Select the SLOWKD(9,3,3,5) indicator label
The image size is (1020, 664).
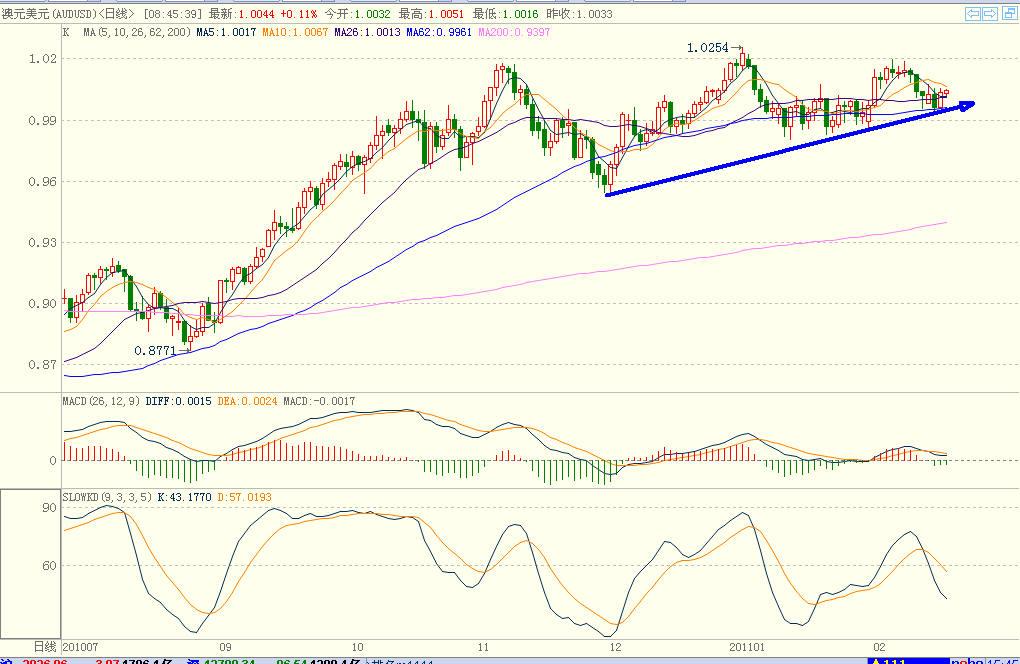(107, 497)
